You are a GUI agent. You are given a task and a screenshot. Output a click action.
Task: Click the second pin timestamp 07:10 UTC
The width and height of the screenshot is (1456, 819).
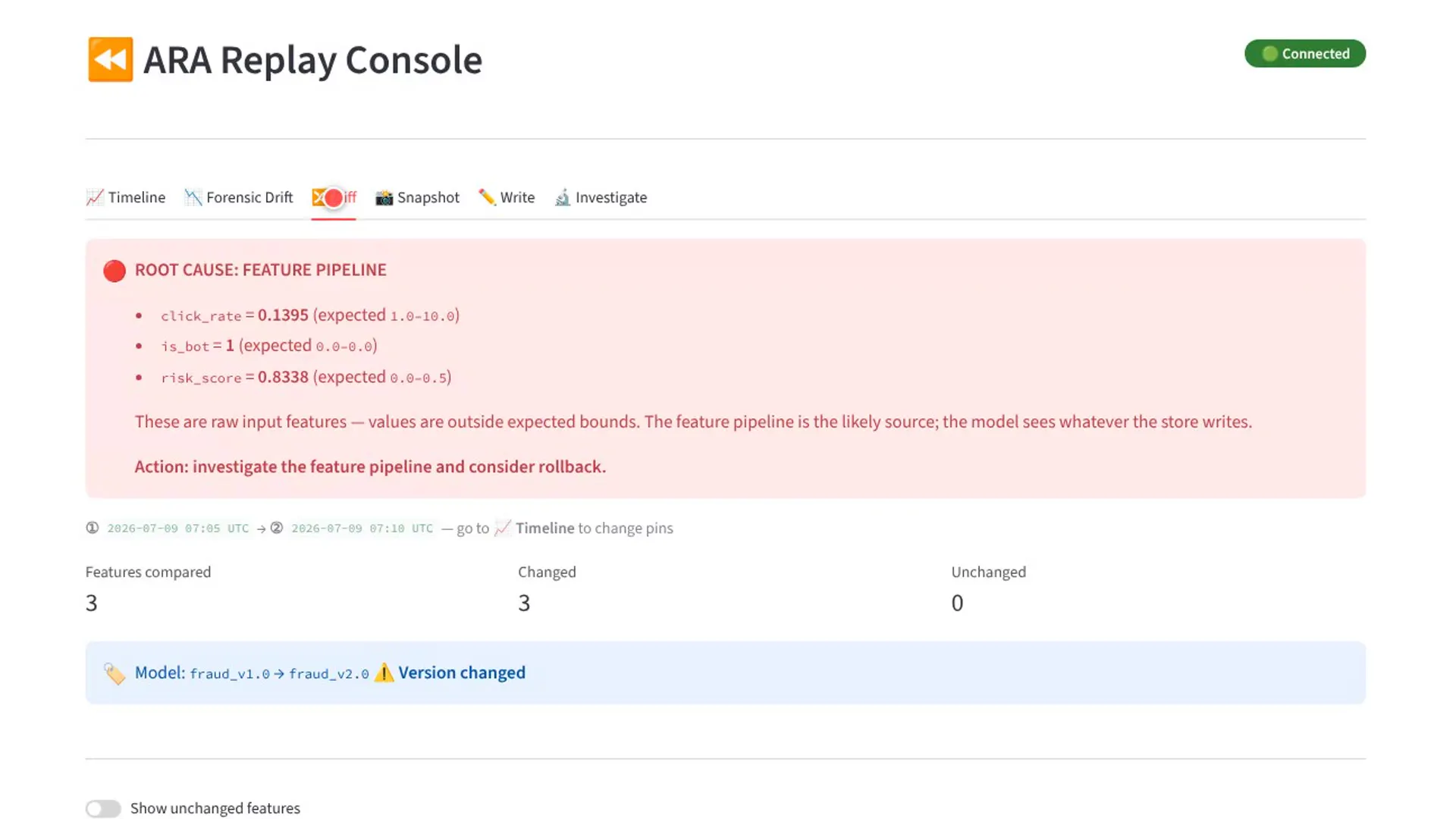point(362,529)
